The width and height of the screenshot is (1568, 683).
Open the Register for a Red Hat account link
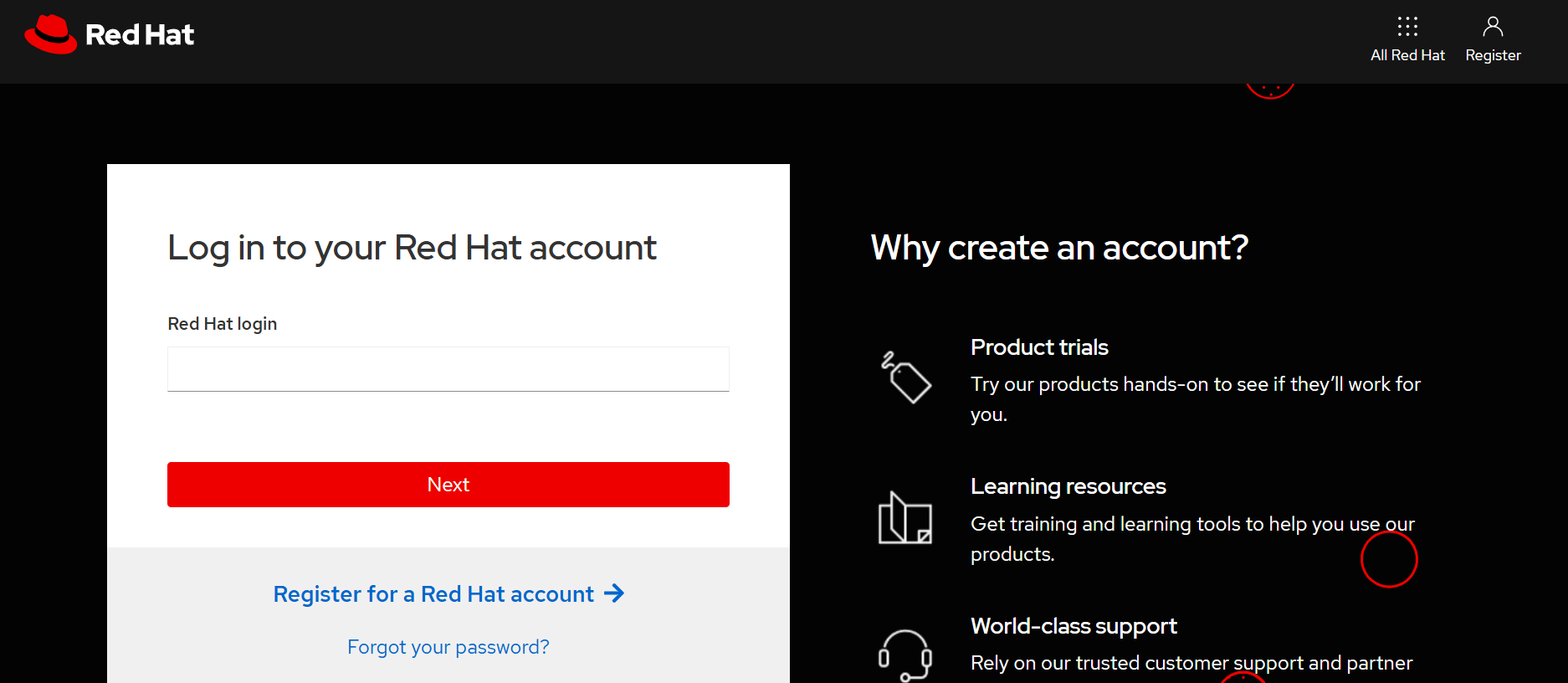tap(433, 594)
